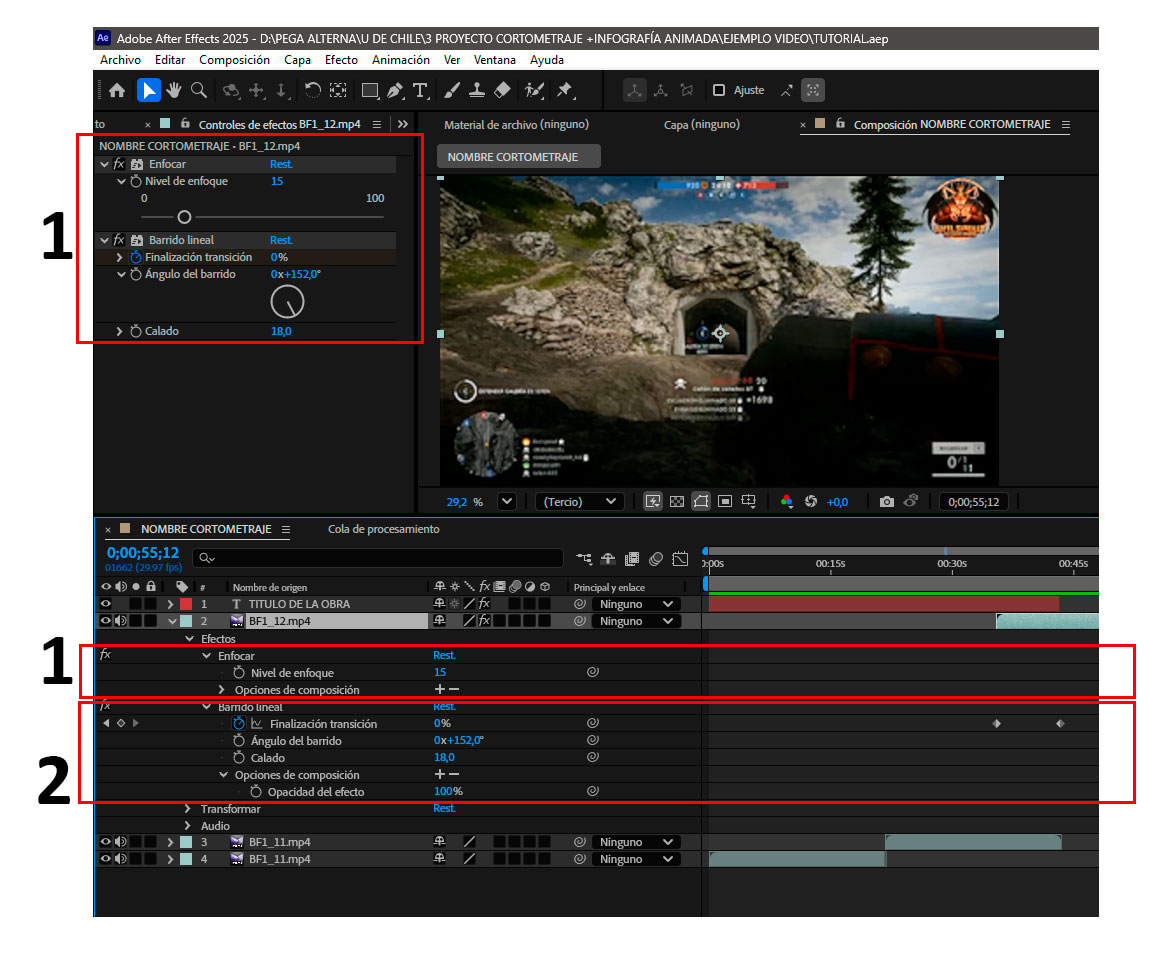Click the NOMBRE CORTOMETRAJE breadcrumb button
The width and height of the screenshot is (1150, 959).
tap(519, 157)
